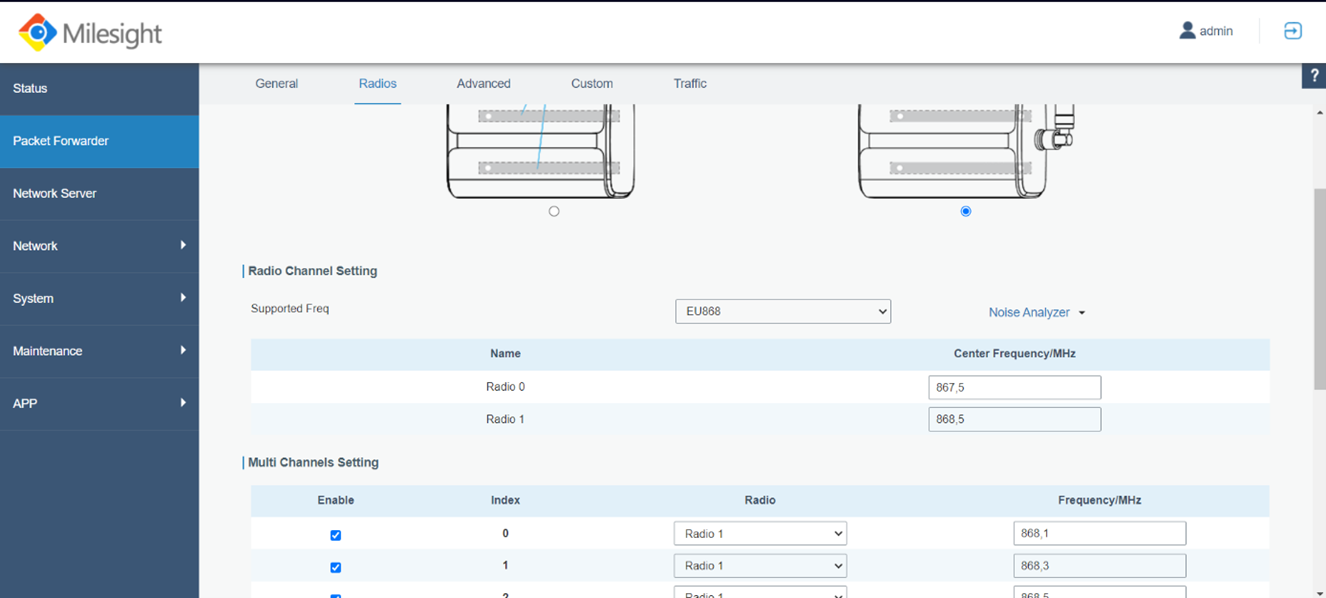The width and height of the screenshot is (1326, 598).
Task: Select the left antenna radio option
Action: pyautogui.click(x=554, y=211)
